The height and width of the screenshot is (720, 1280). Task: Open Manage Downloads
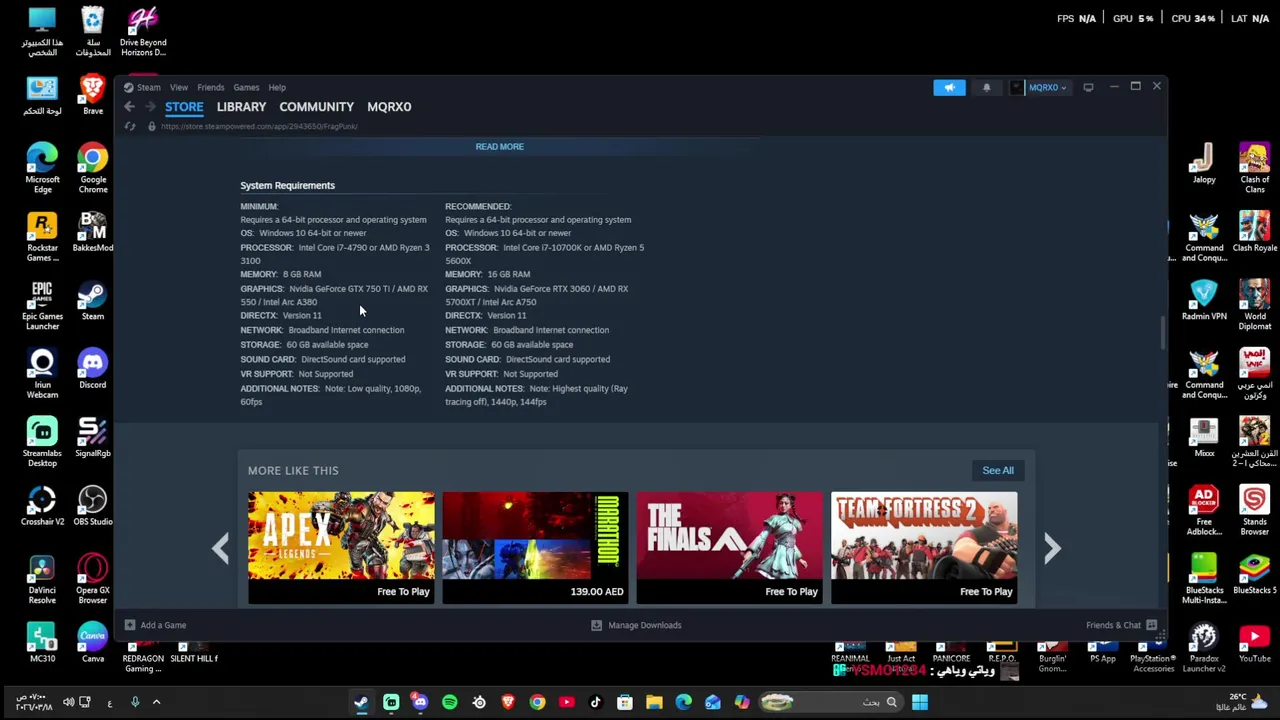point(636,625)
